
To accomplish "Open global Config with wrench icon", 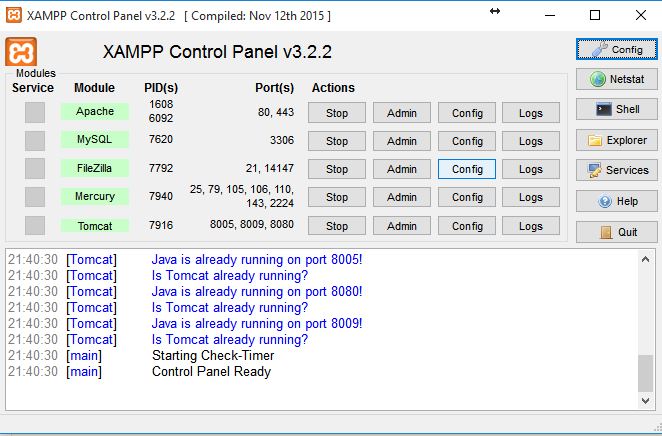I will (x=616, y=49).
